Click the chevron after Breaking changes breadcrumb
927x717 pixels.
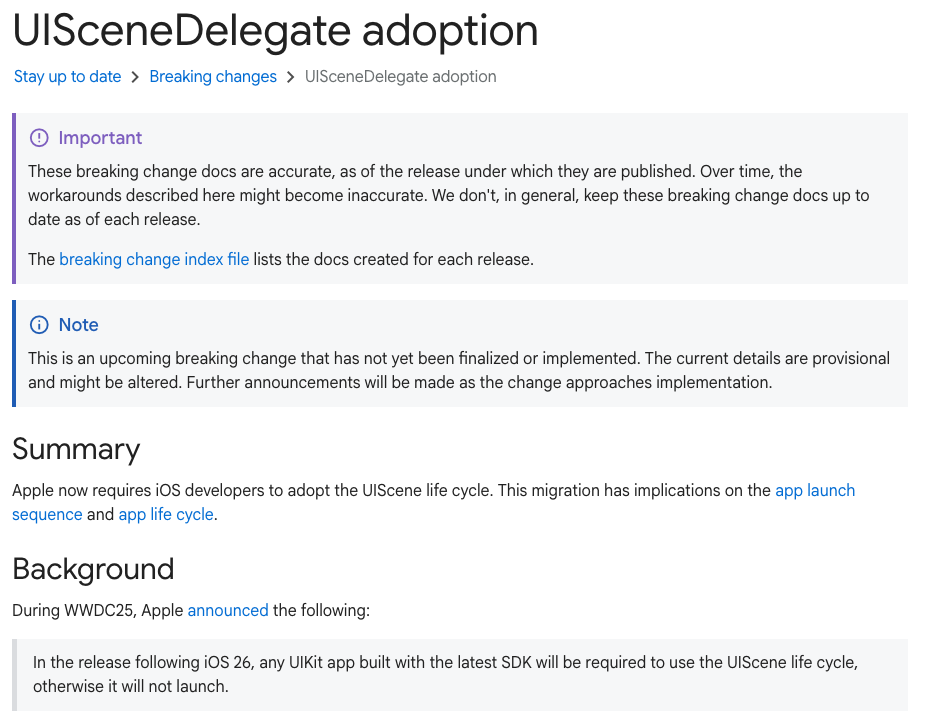291,77
